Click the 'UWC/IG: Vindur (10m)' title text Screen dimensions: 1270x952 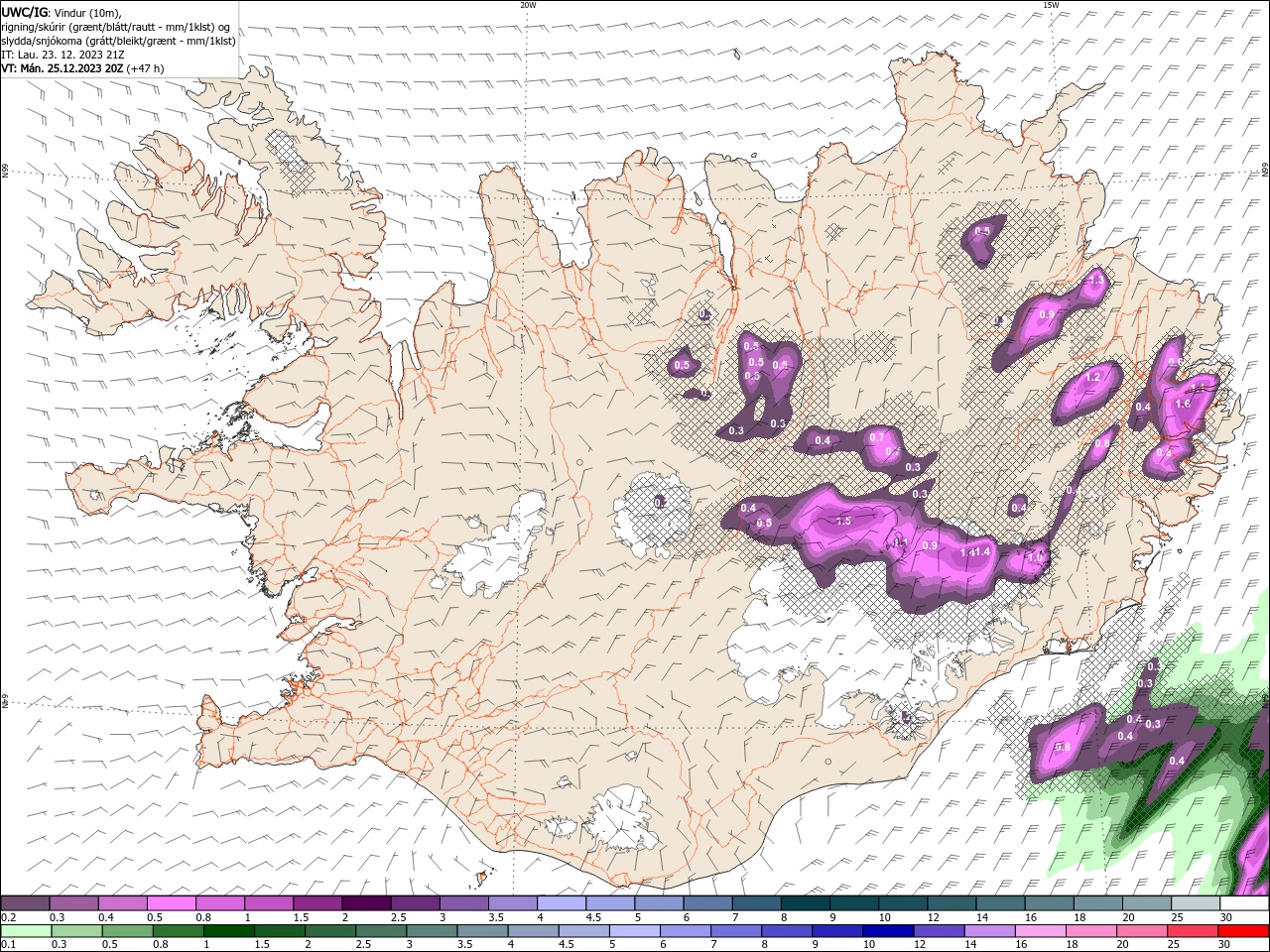pos(62,12)
